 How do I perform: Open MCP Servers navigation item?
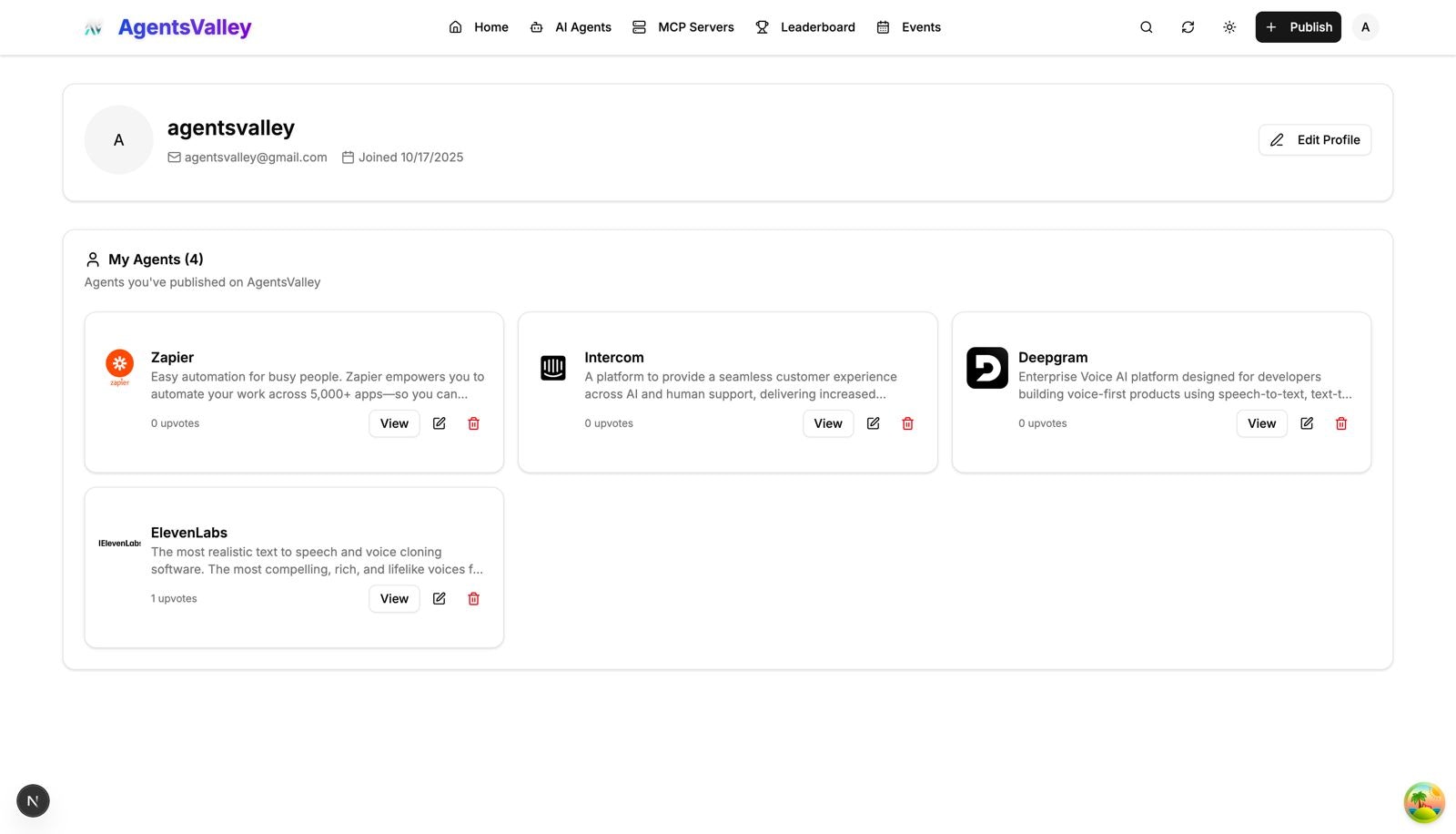tap(683, 27)
